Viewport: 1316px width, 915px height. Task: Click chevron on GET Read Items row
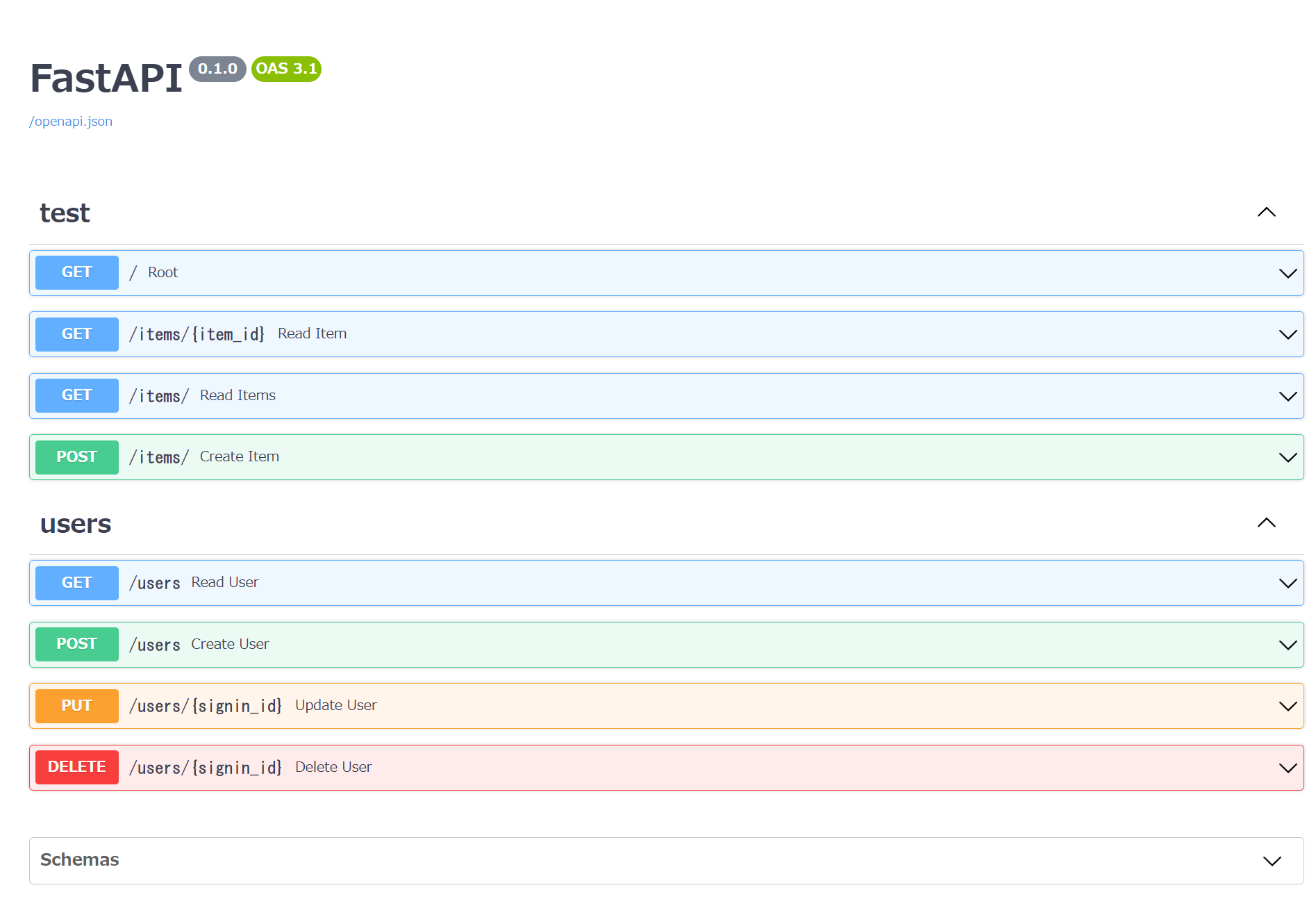(x=1288, y=397)
